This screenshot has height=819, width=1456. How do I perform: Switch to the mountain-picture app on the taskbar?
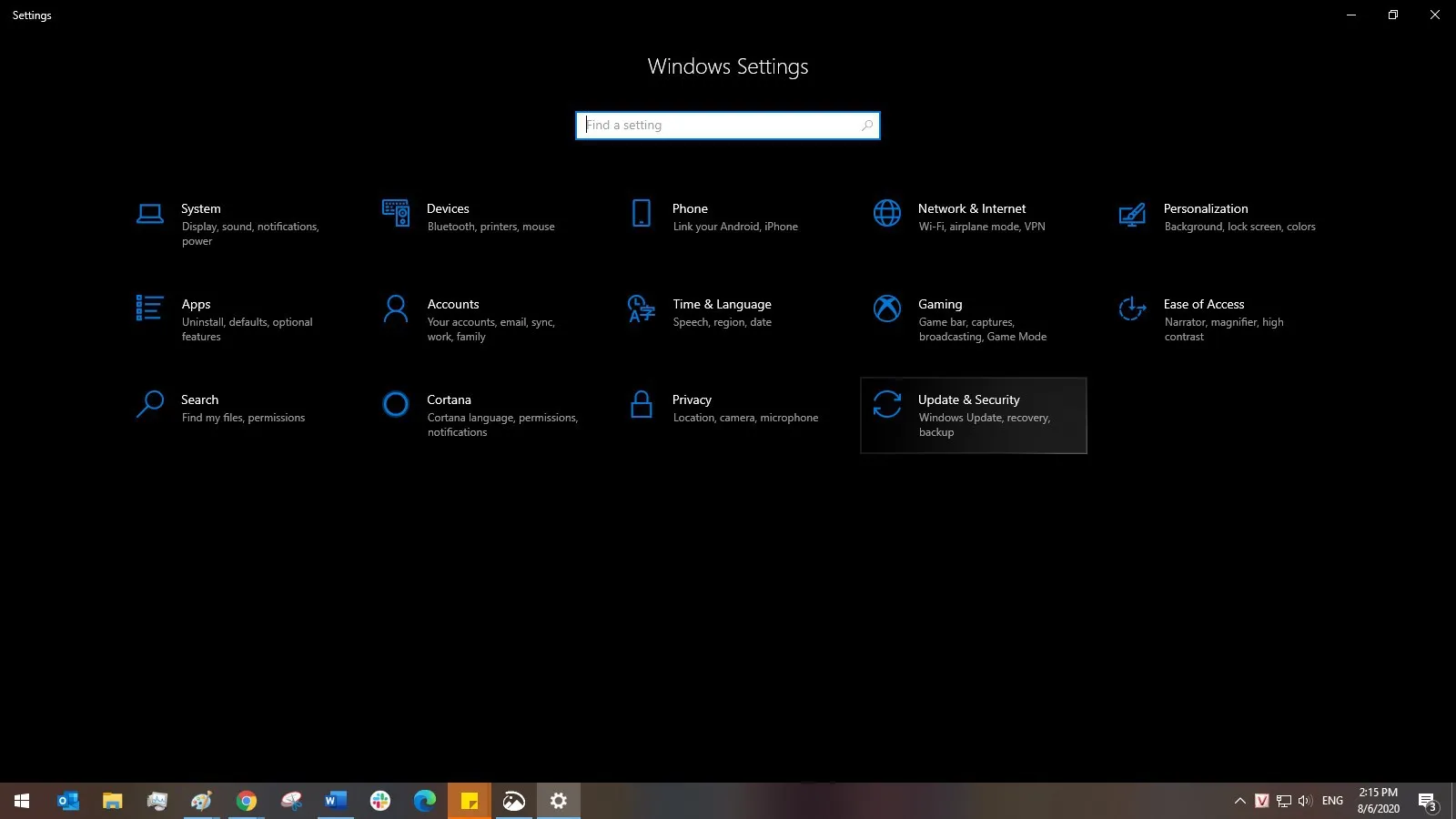514,801
